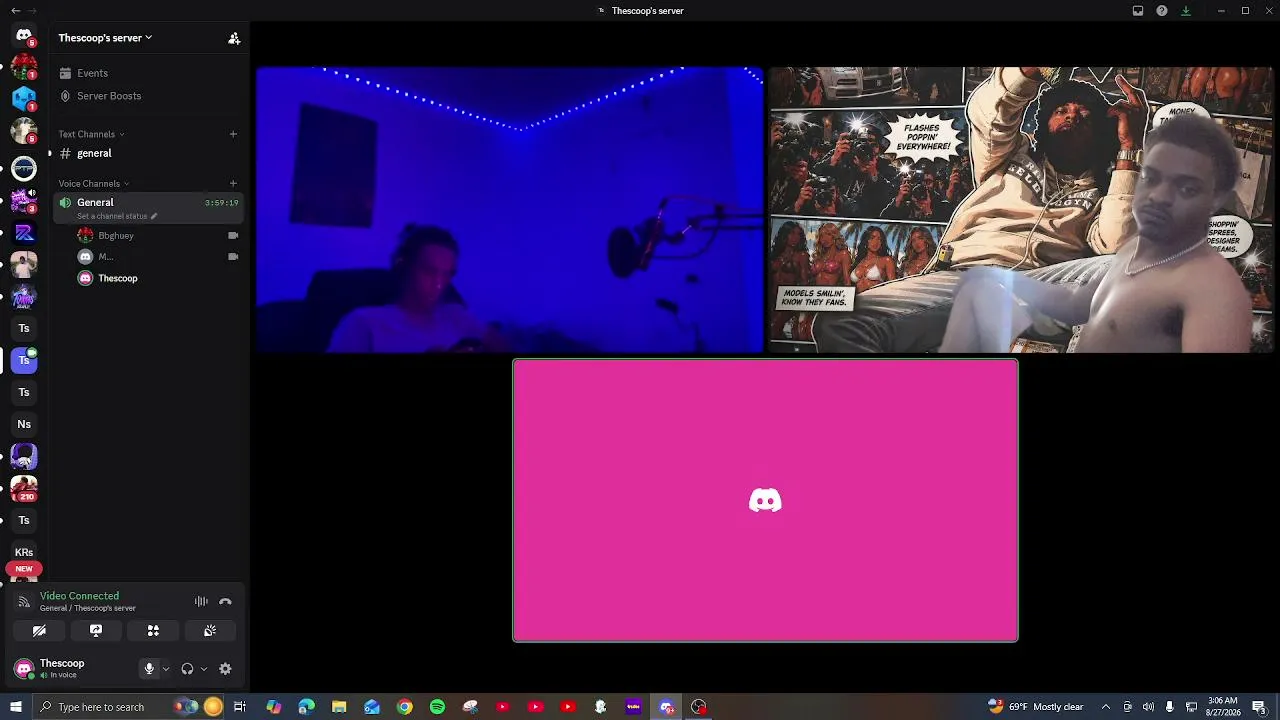Open User Settings gear
This screenshot has height=720, width=1280.
(x=225, y=669)
